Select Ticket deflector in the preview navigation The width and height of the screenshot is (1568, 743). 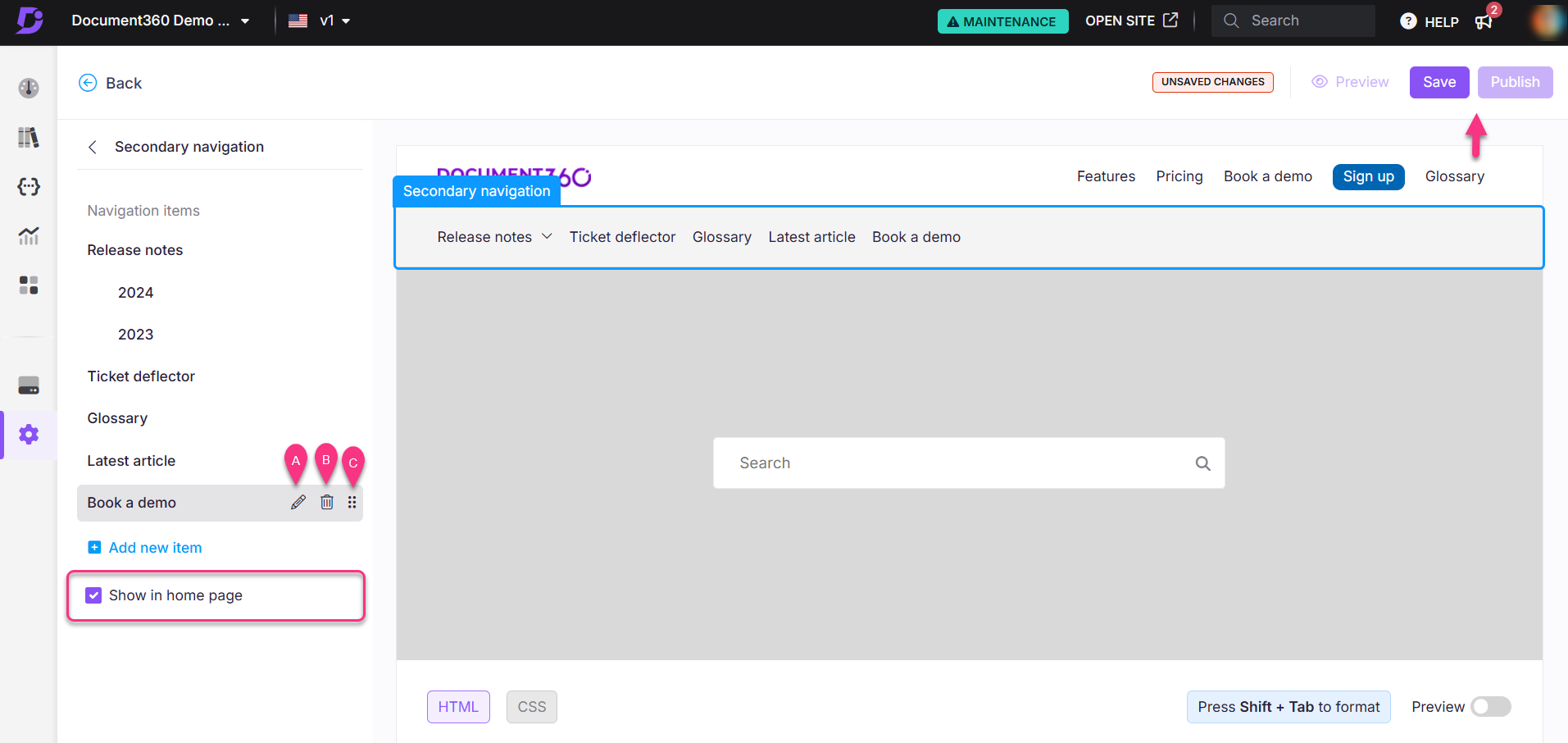pyautogui.click(x=622, y=237)
